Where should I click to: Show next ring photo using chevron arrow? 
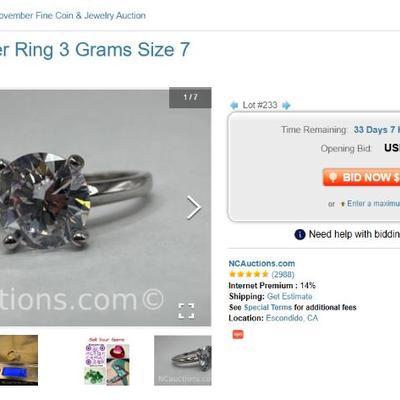point(193,208)
